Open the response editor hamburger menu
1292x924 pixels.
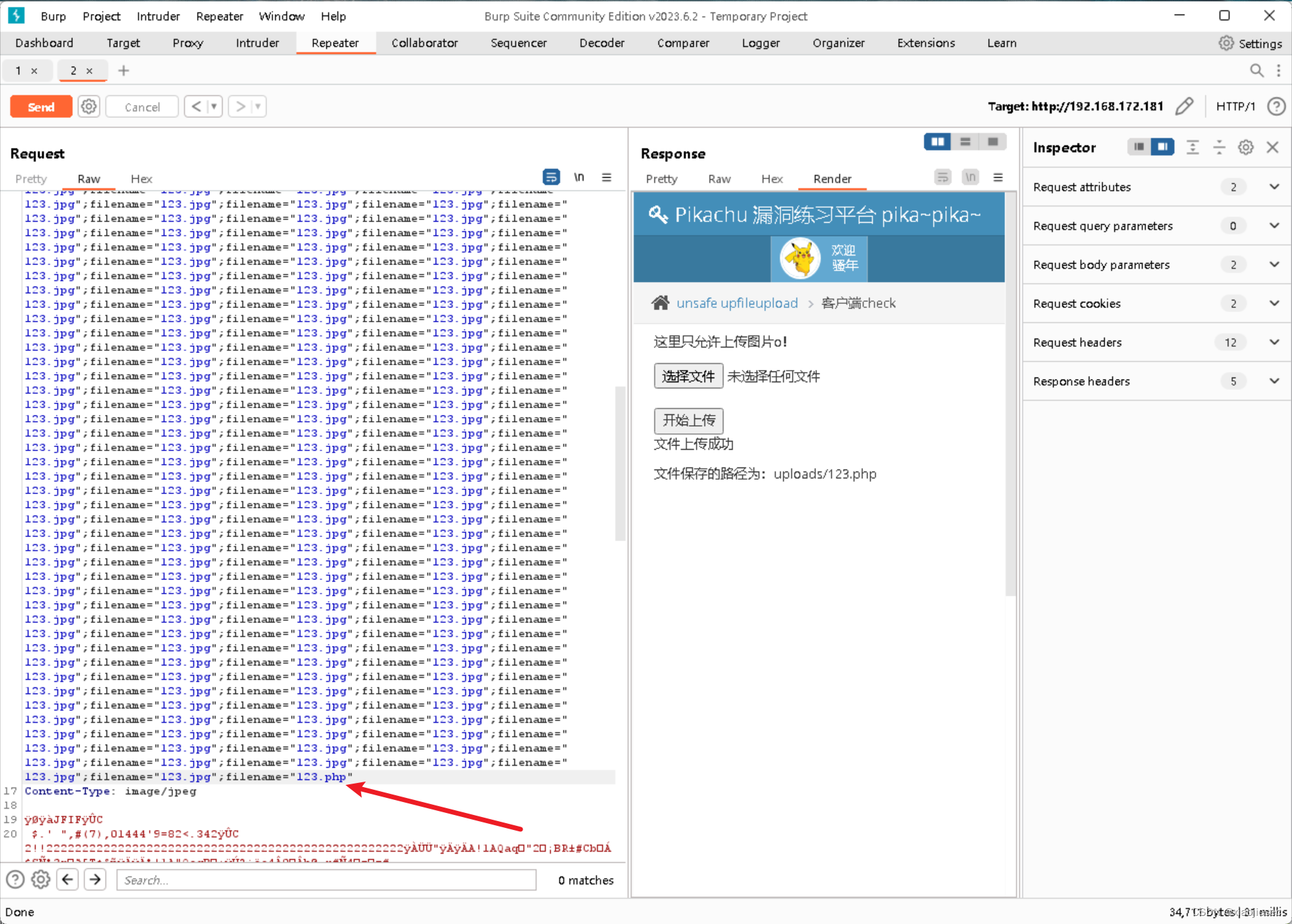998,177
